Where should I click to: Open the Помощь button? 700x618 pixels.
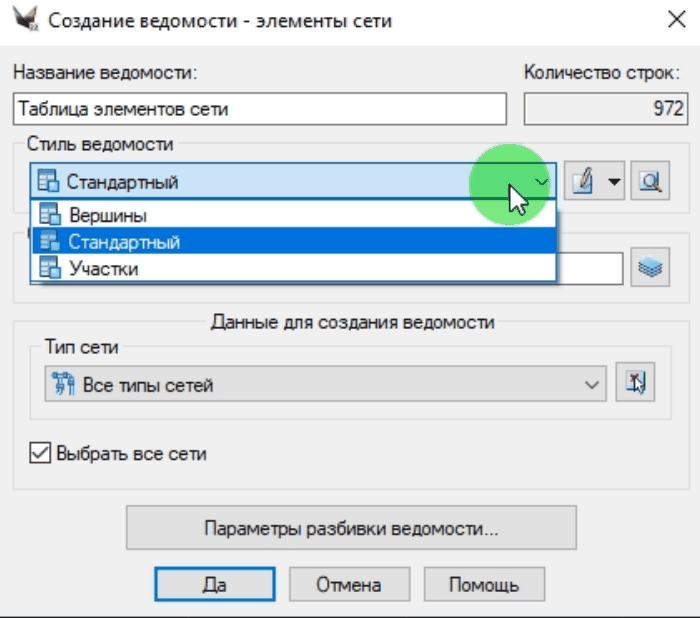click(484, 584)
